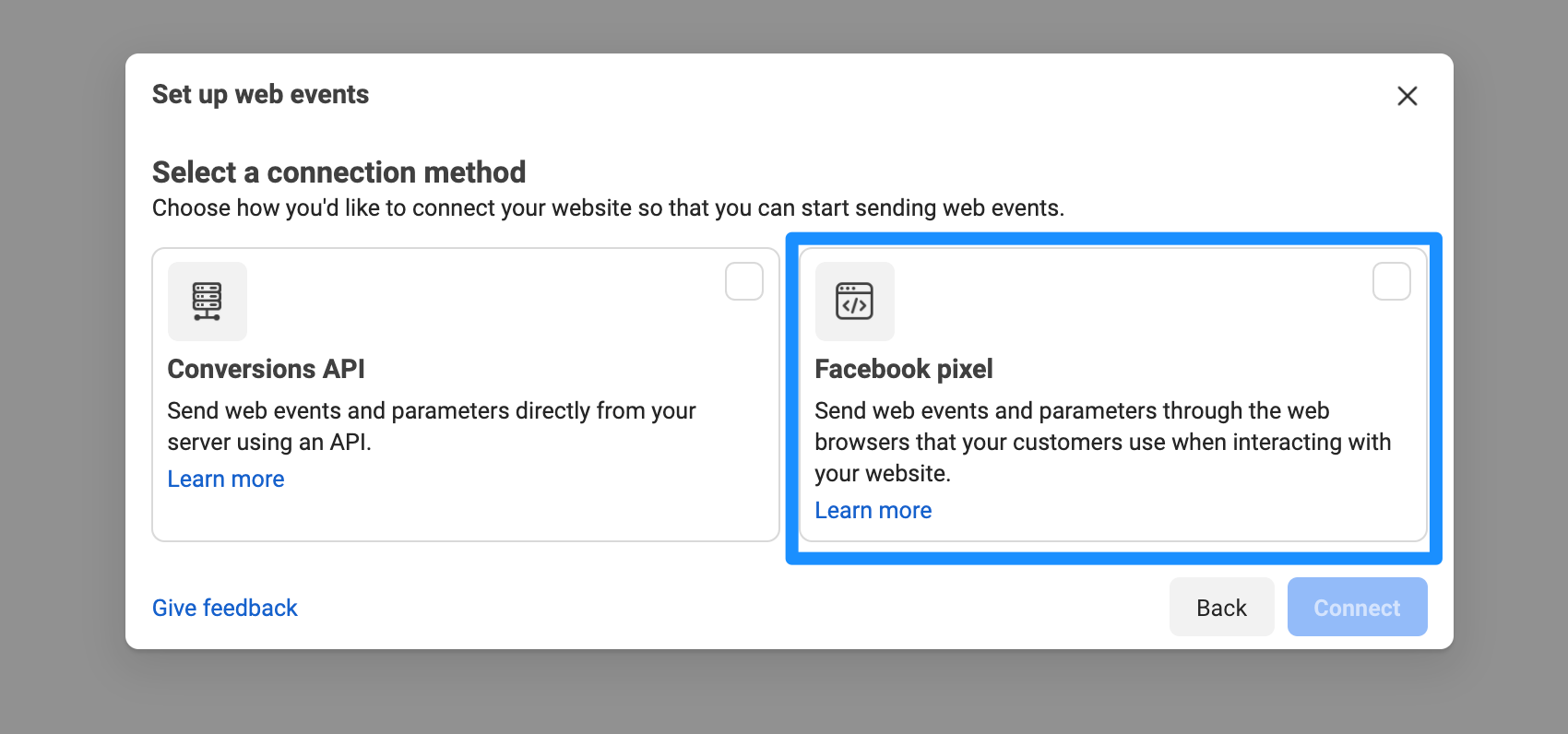1568x734 pixels.
Task: Click the dimmed background outside the dialog
Action: [63, 369]
